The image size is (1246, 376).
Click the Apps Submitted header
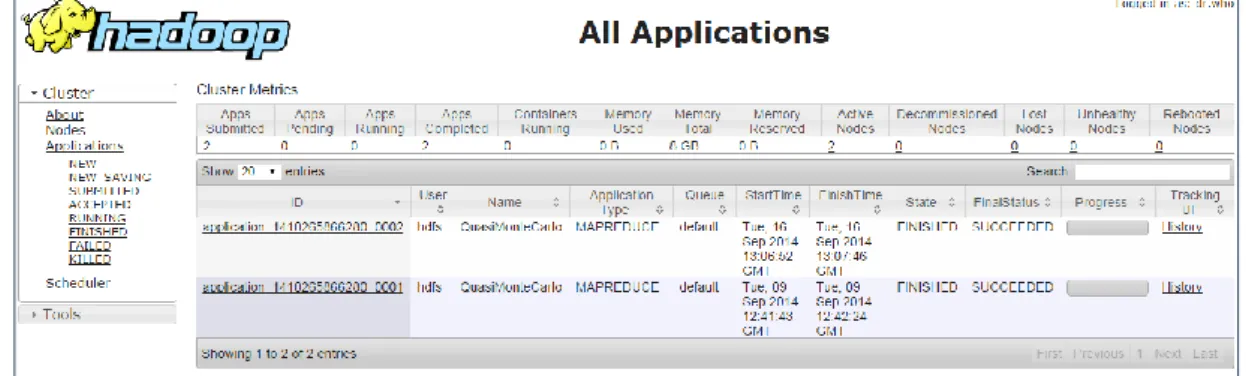pyautogui.click(x=235, y=121)
